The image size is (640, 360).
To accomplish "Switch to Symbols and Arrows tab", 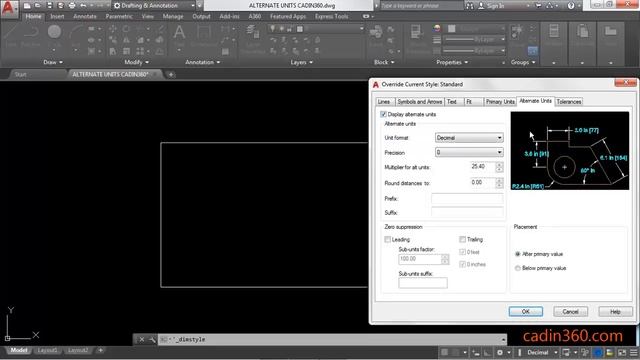I will coord(420,102).
